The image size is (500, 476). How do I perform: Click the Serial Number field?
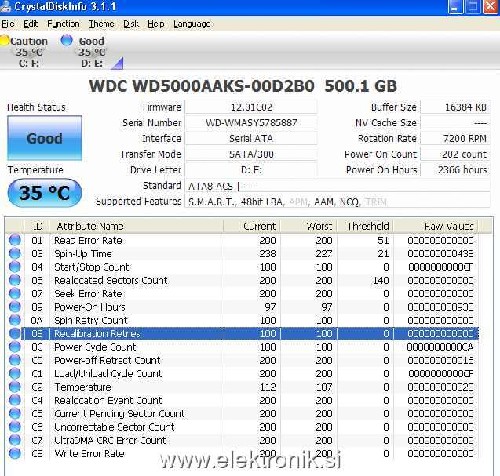[x=251, y=123]
